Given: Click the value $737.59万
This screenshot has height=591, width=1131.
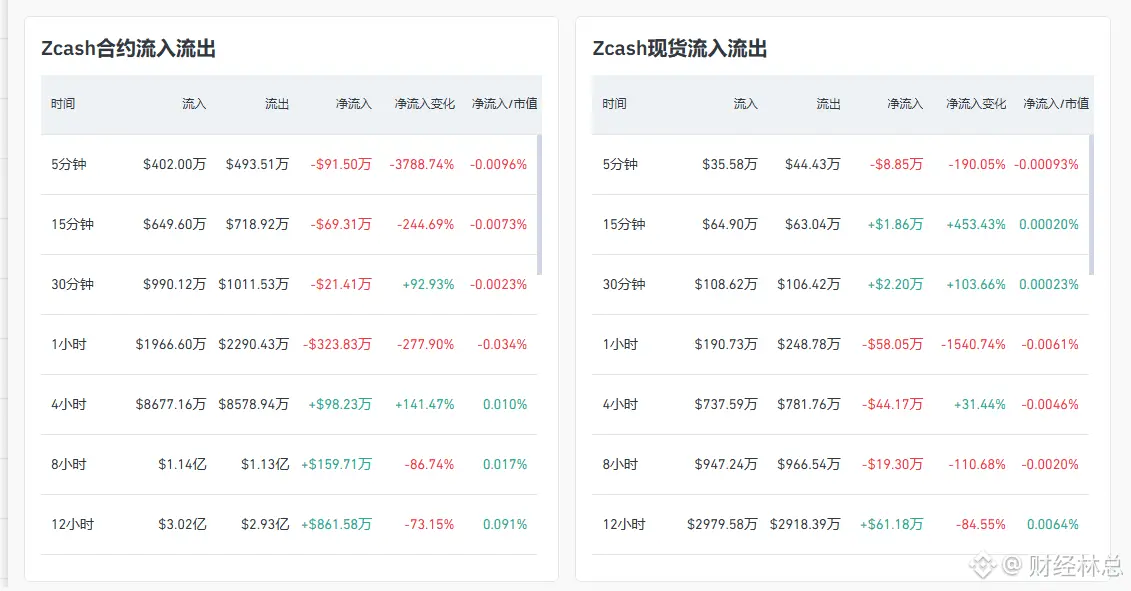Looking at the screenshot, I should pyautogui.click(x=726, y=404).
